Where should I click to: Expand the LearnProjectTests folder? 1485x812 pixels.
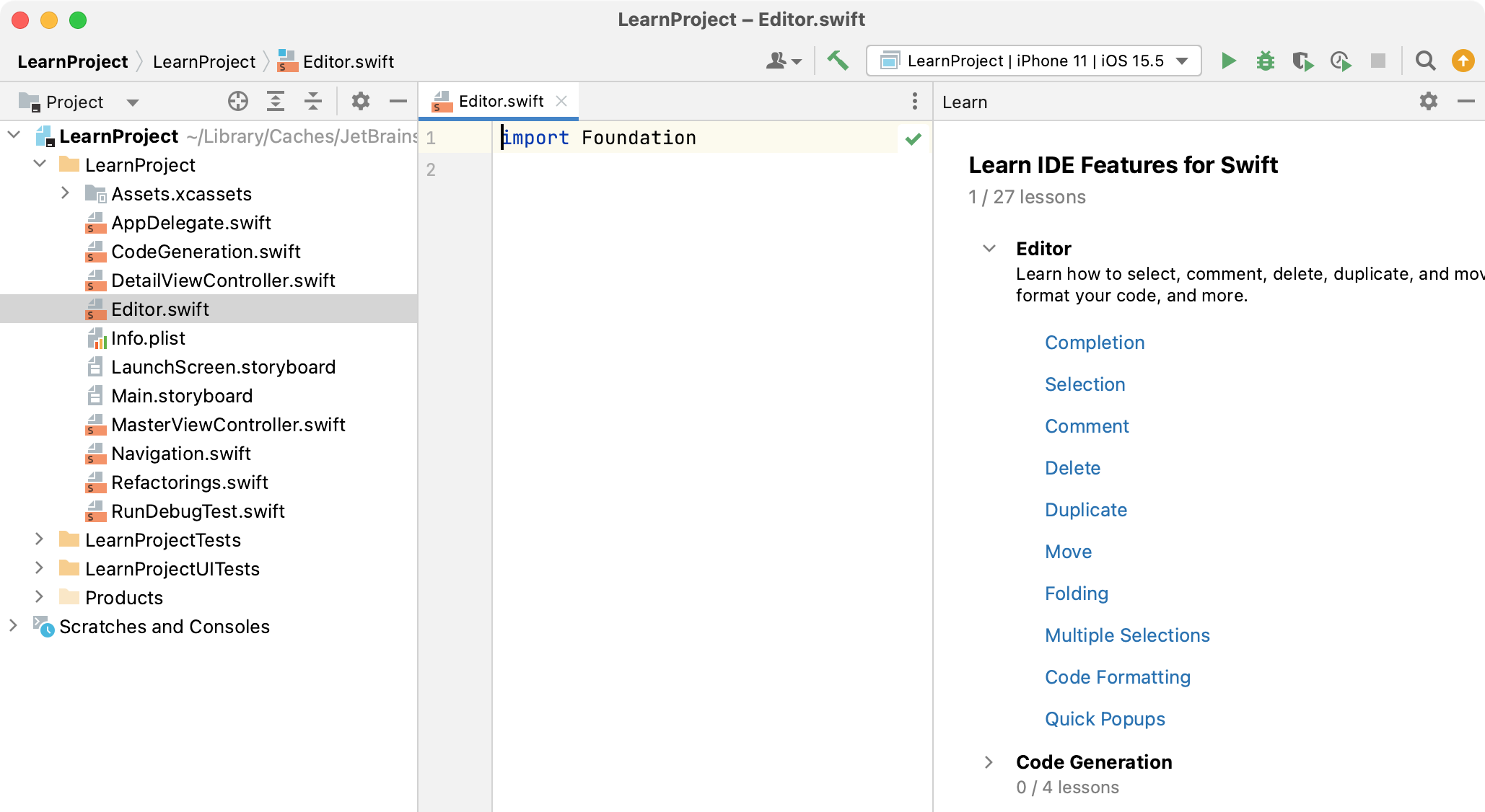click(x=40, y=540)
